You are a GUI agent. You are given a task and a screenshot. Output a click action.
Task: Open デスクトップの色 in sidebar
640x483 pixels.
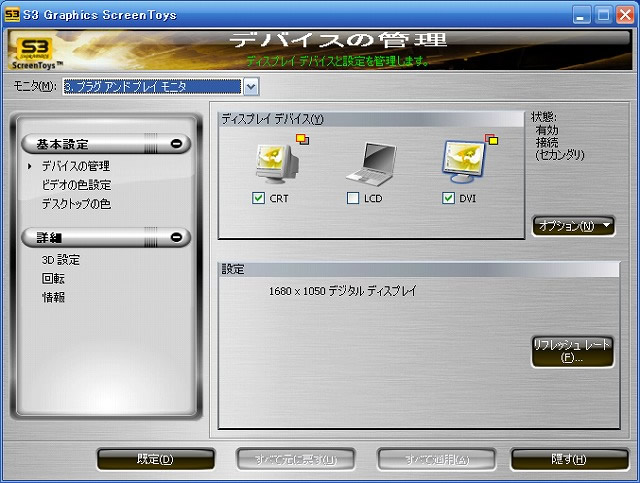(76, 204)
